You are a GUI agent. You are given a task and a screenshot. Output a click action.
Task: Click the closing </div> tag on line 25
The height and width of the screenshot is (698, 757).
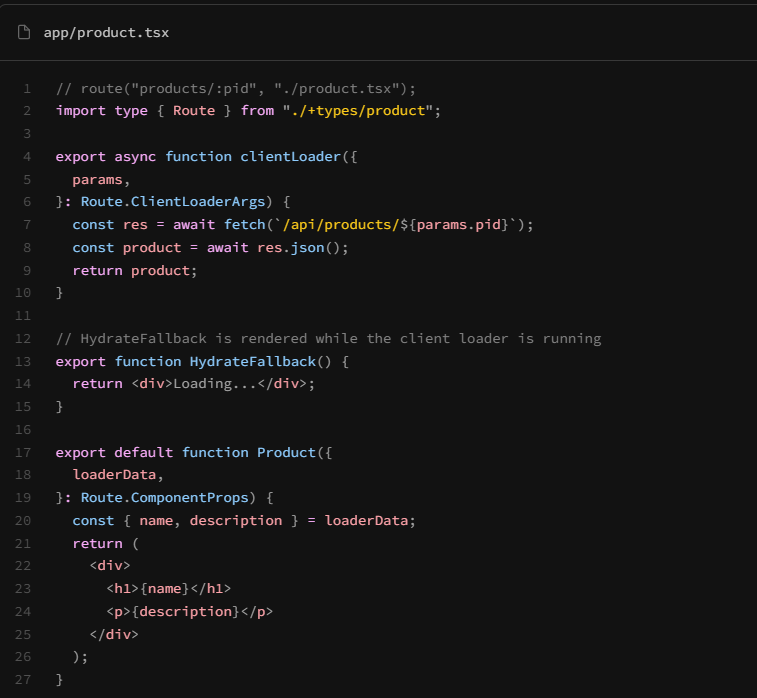pyautogui.click(x=114, y=635)
